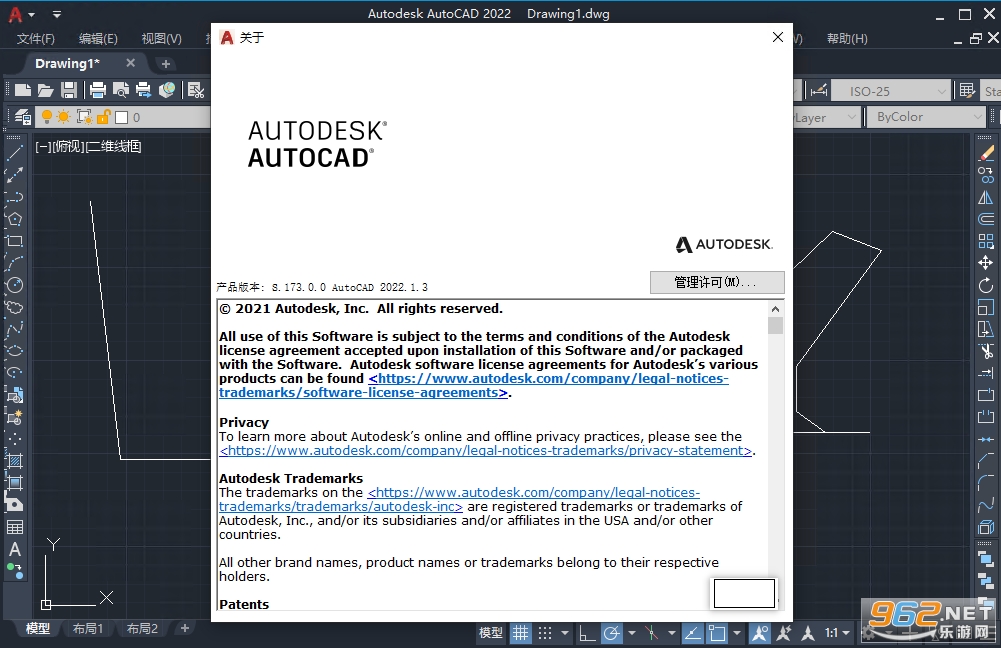Click the 管理许可(M)... button
This screenshot has height=648, width=1001.
[717, 282]
